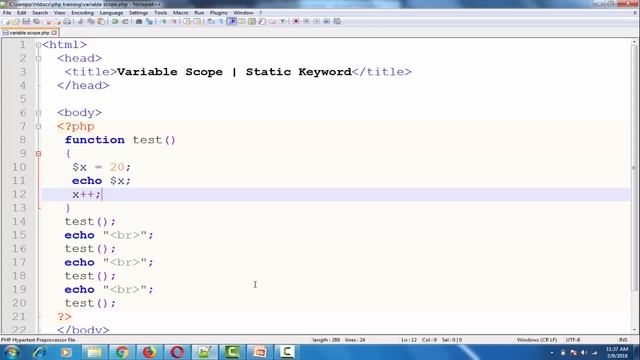The height and width of the screenshot is (360, 640).
Task: Click the Copy toolbar icon
Action: (91, 21)
